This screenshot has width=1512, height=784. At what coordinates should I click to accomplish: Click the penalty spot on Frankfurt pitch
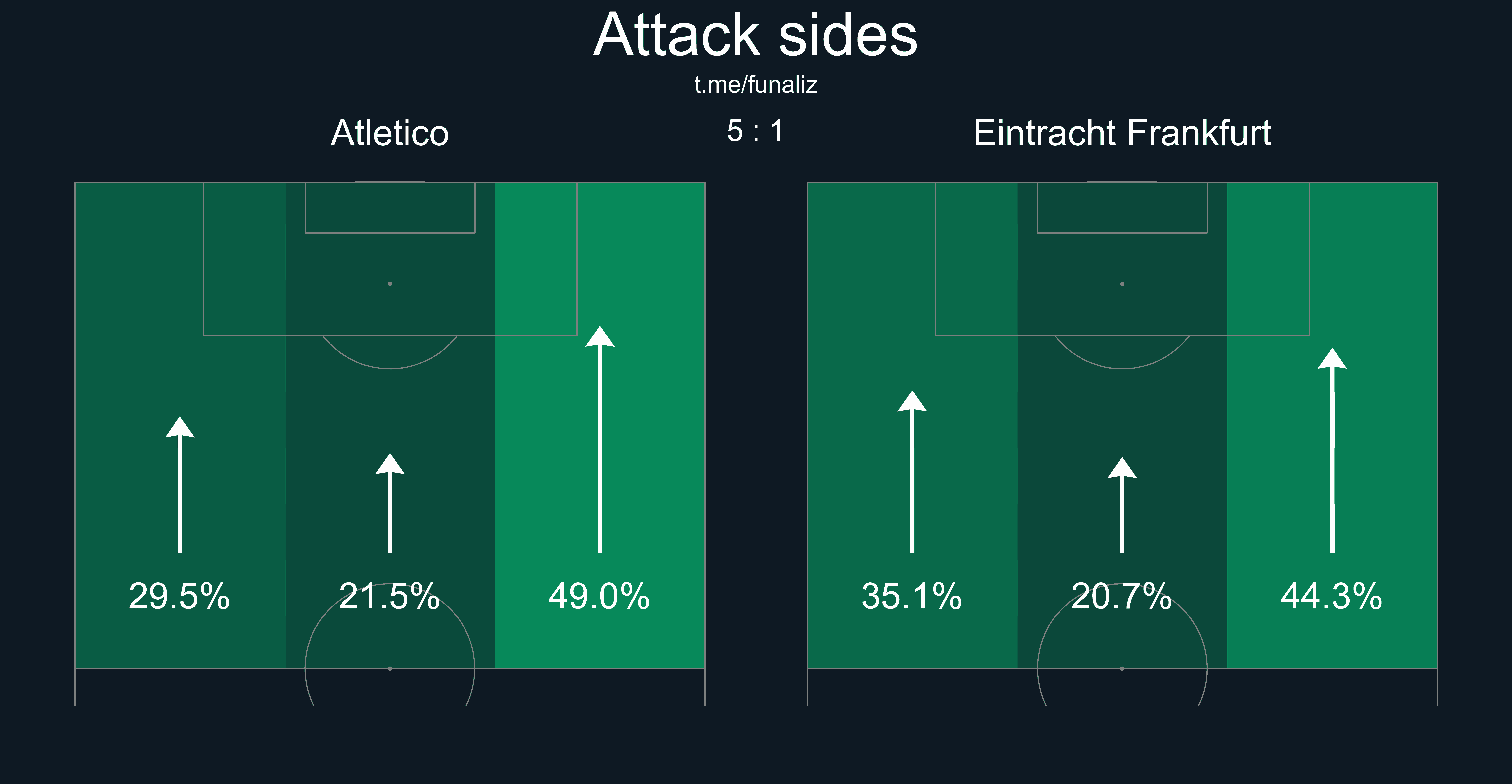coord(1122,284)
